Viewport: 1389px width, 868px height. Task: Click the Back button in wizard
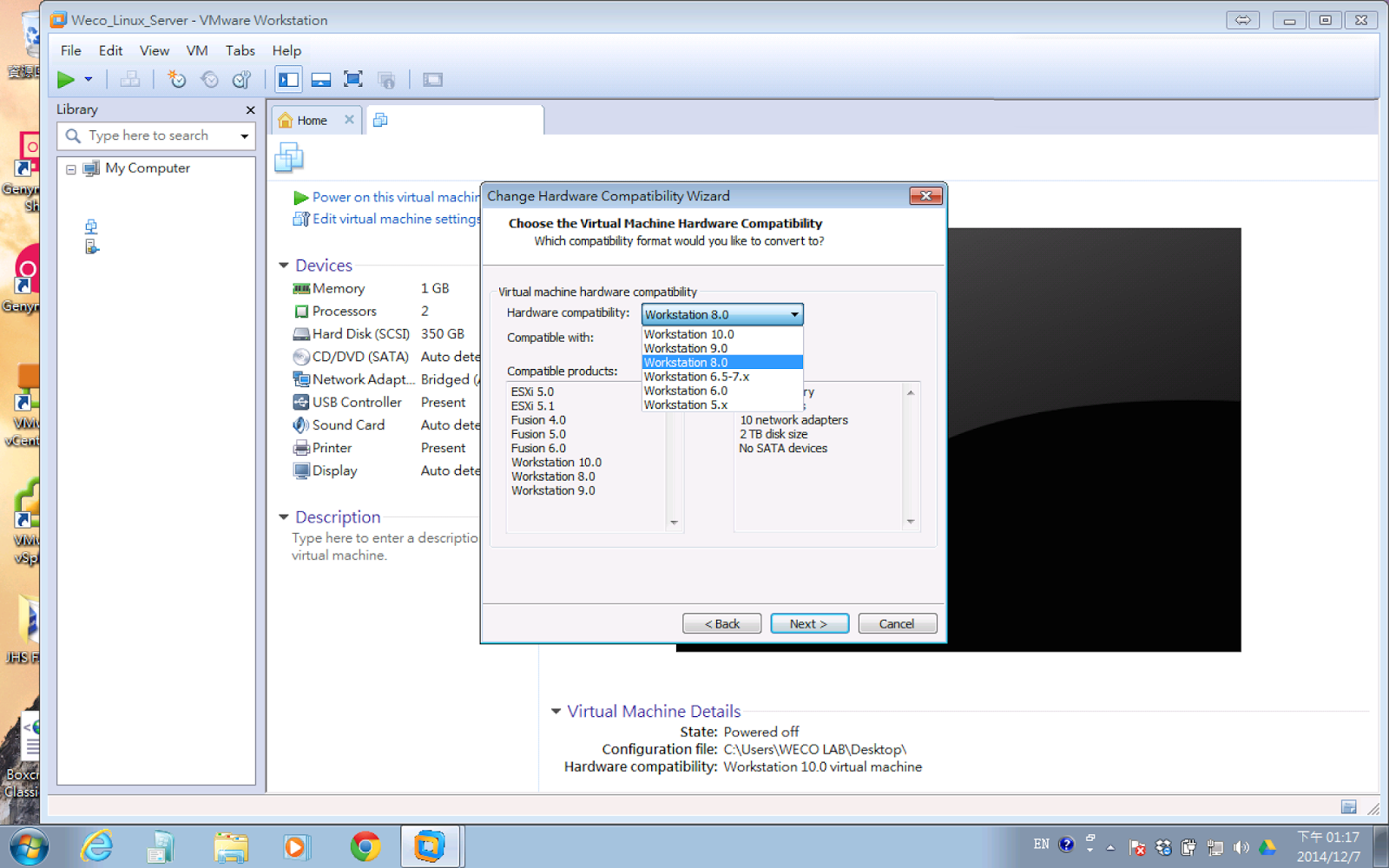(722, 623)
